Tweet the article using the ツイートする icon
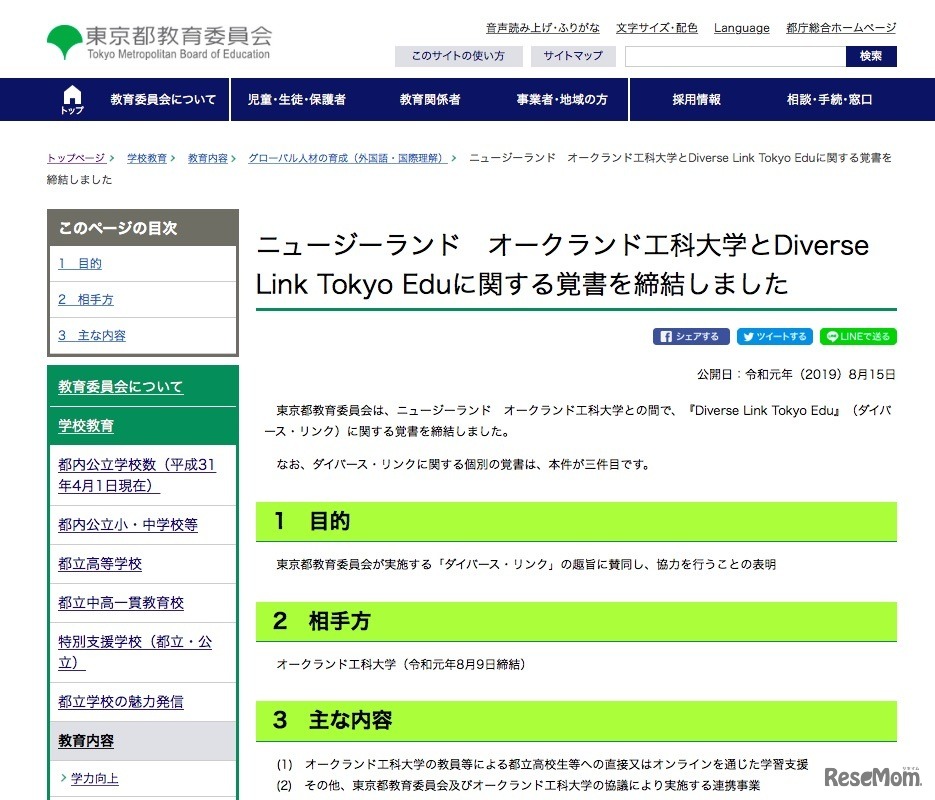 point(775,336)
